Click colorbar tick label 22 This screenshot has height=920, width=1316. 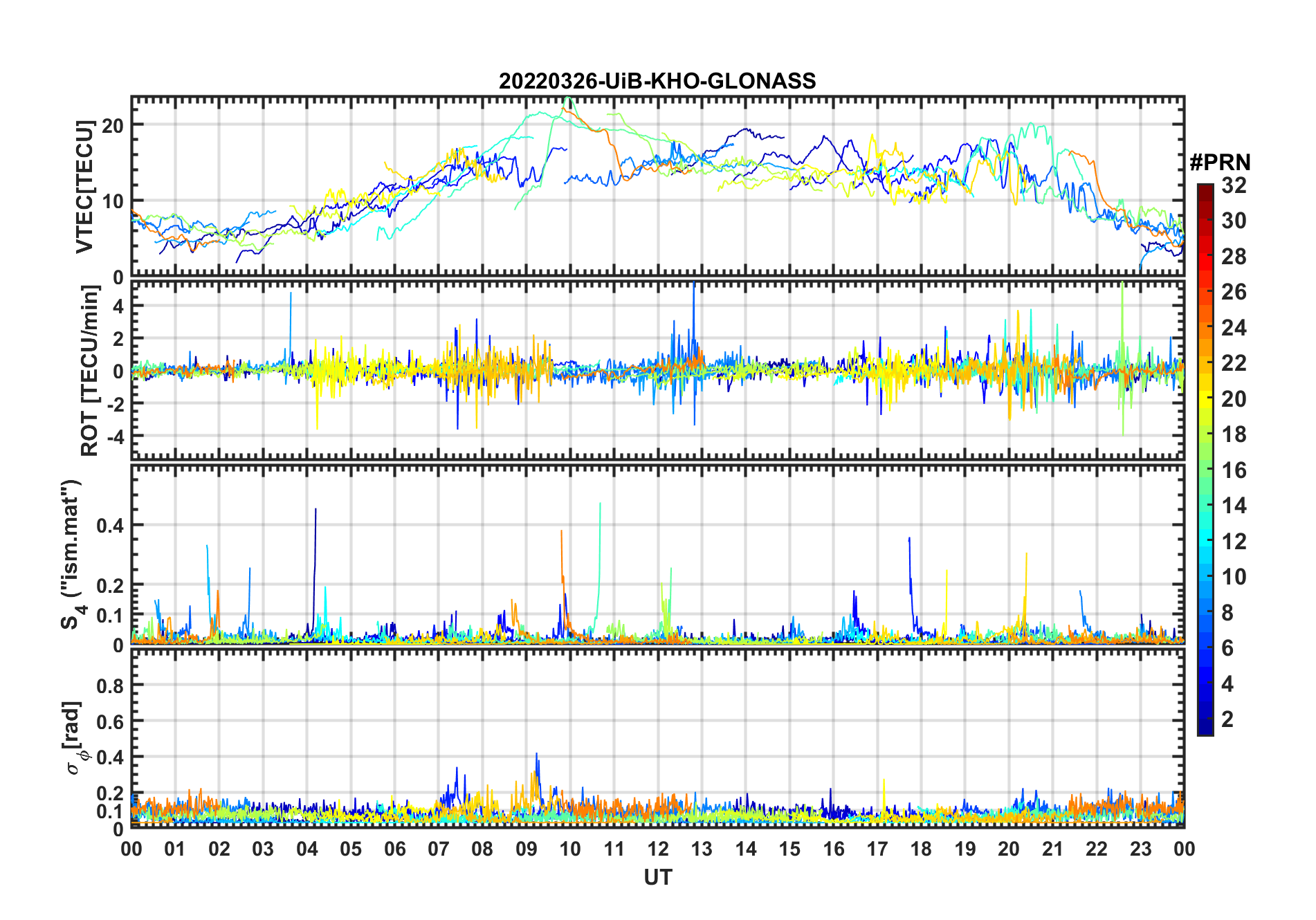pos(1234,363)
